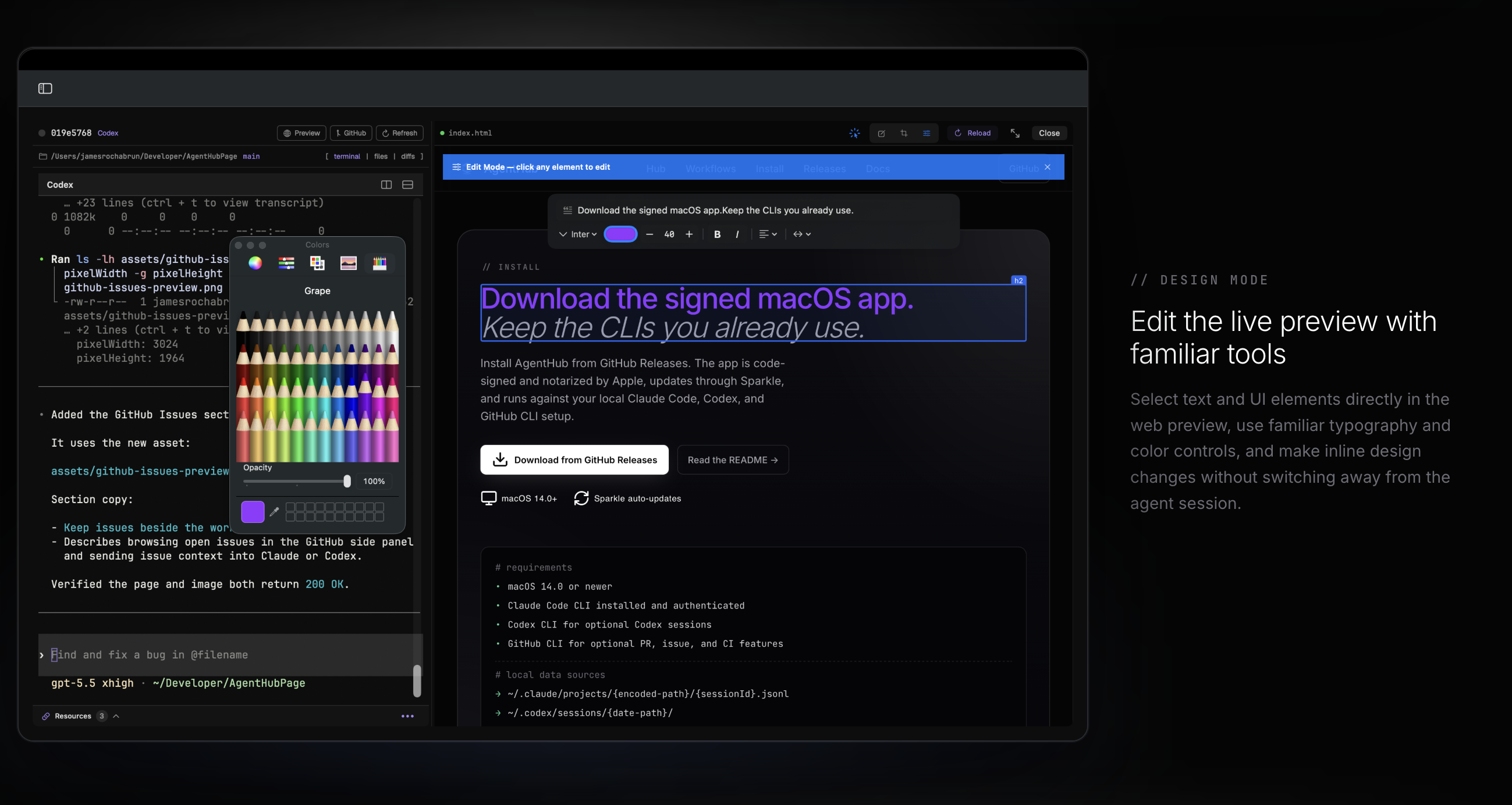Viewport: 1512px width, 805px height.
Task: Open Read the README link
Action: click(733, 460)
